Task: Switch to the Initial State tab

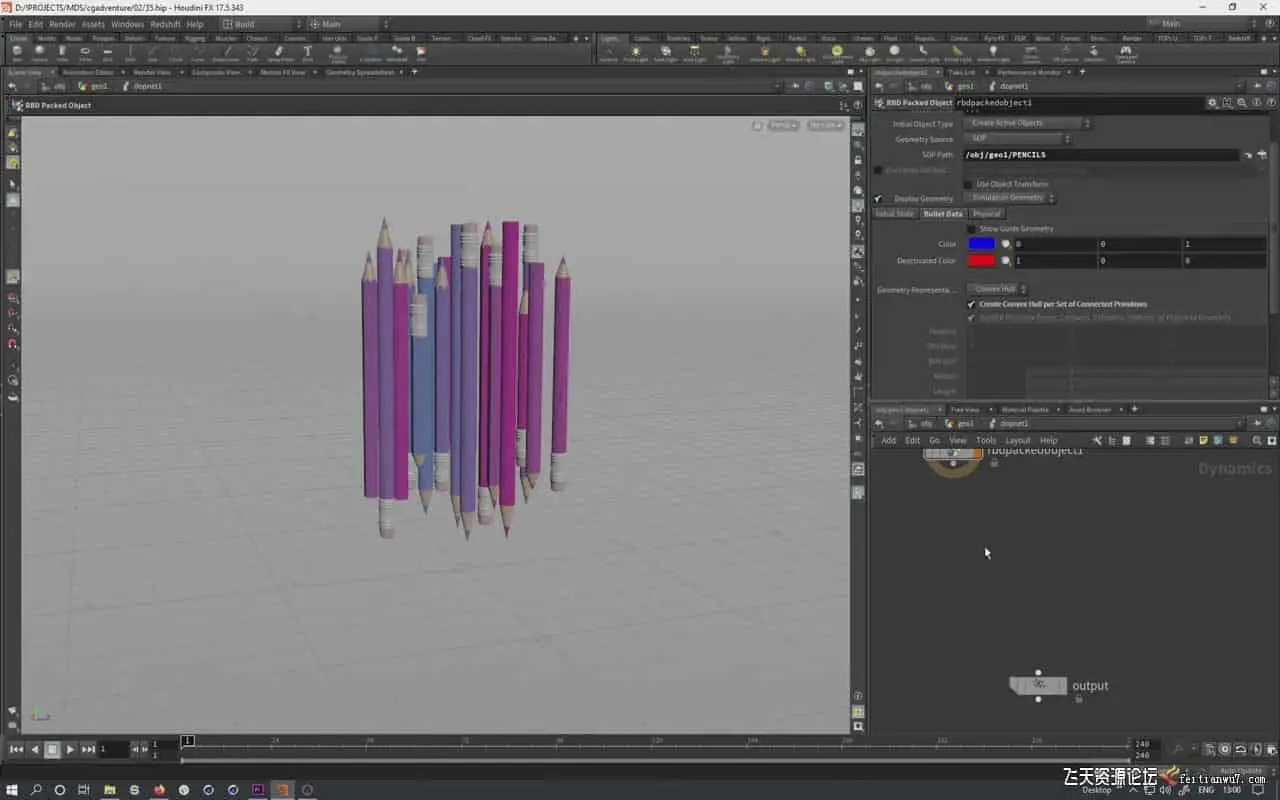Action: (x=895, y=214)
